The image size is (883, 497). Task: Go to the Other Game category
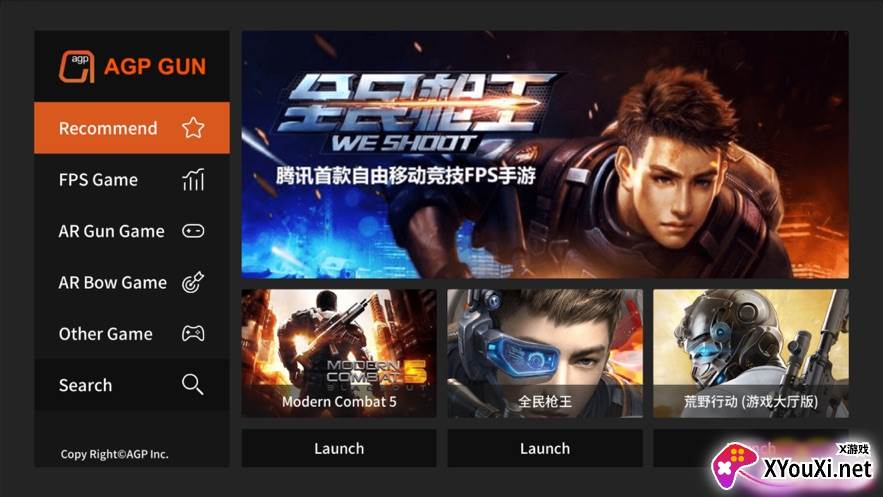pyautogui.click(x=132, y=334)
